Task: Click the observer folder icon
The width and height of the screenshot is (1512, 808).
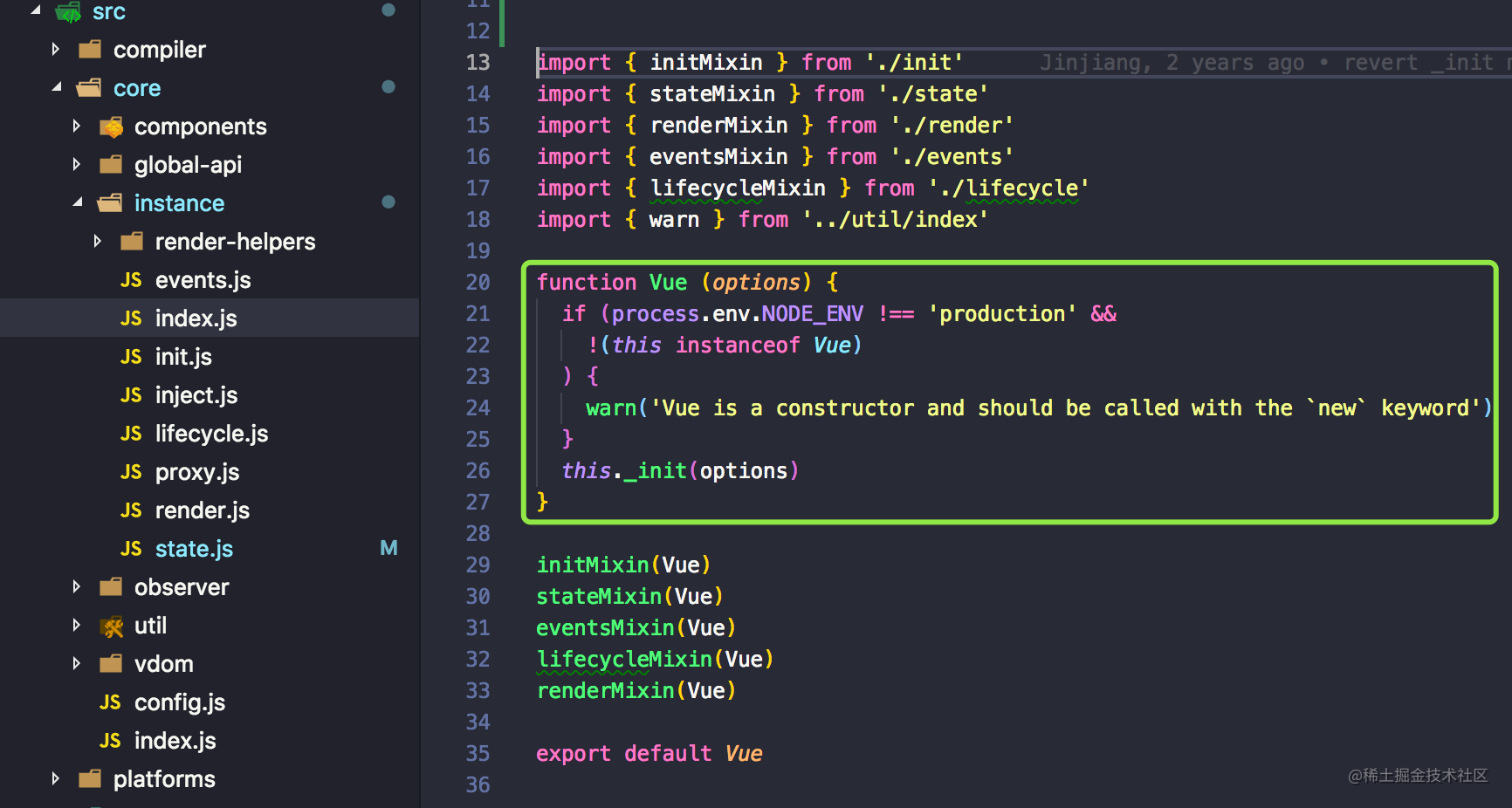Action: (x=111, y=586)
